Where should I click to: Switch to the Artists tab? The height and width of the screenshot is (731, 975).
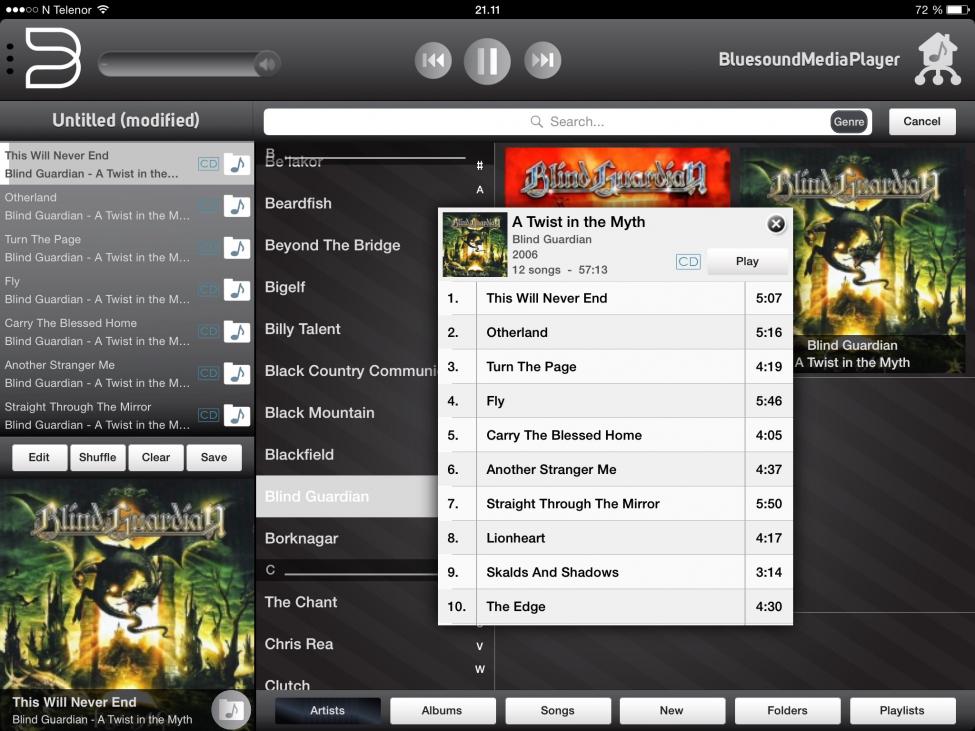pos(327,710)
